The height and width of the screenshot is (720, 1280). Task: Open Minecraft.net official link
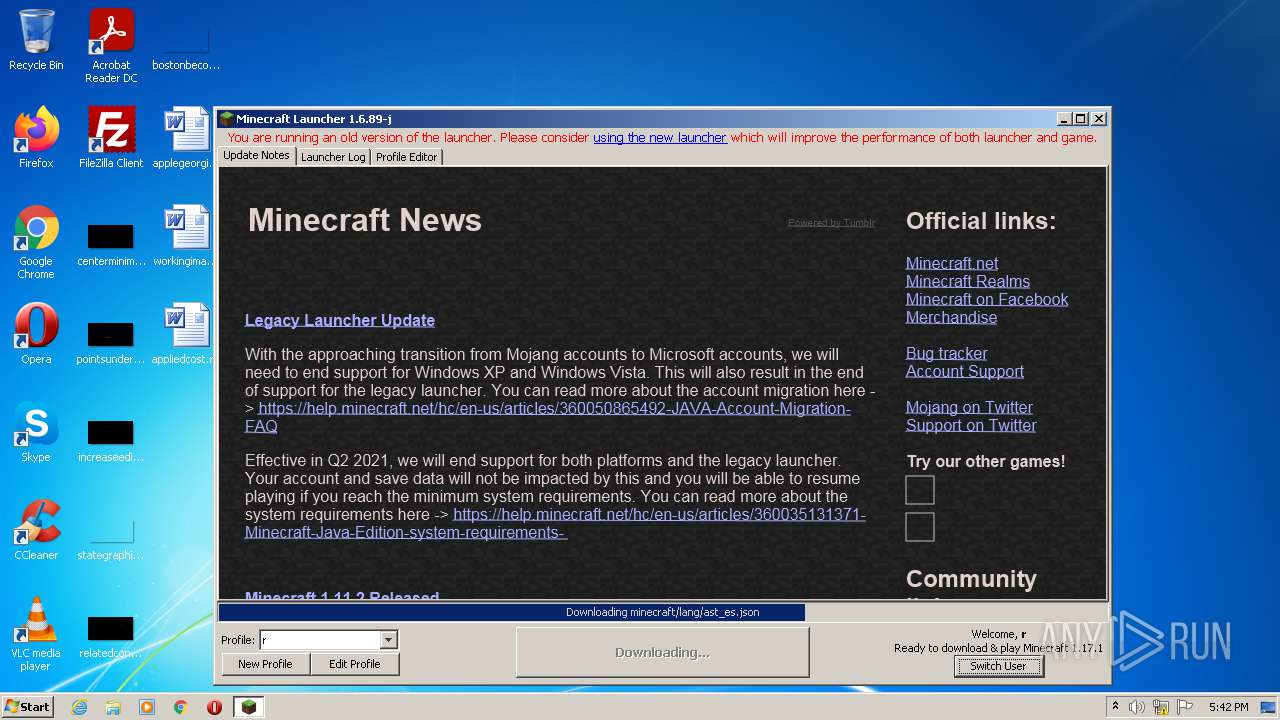click(x=952, y=263)
